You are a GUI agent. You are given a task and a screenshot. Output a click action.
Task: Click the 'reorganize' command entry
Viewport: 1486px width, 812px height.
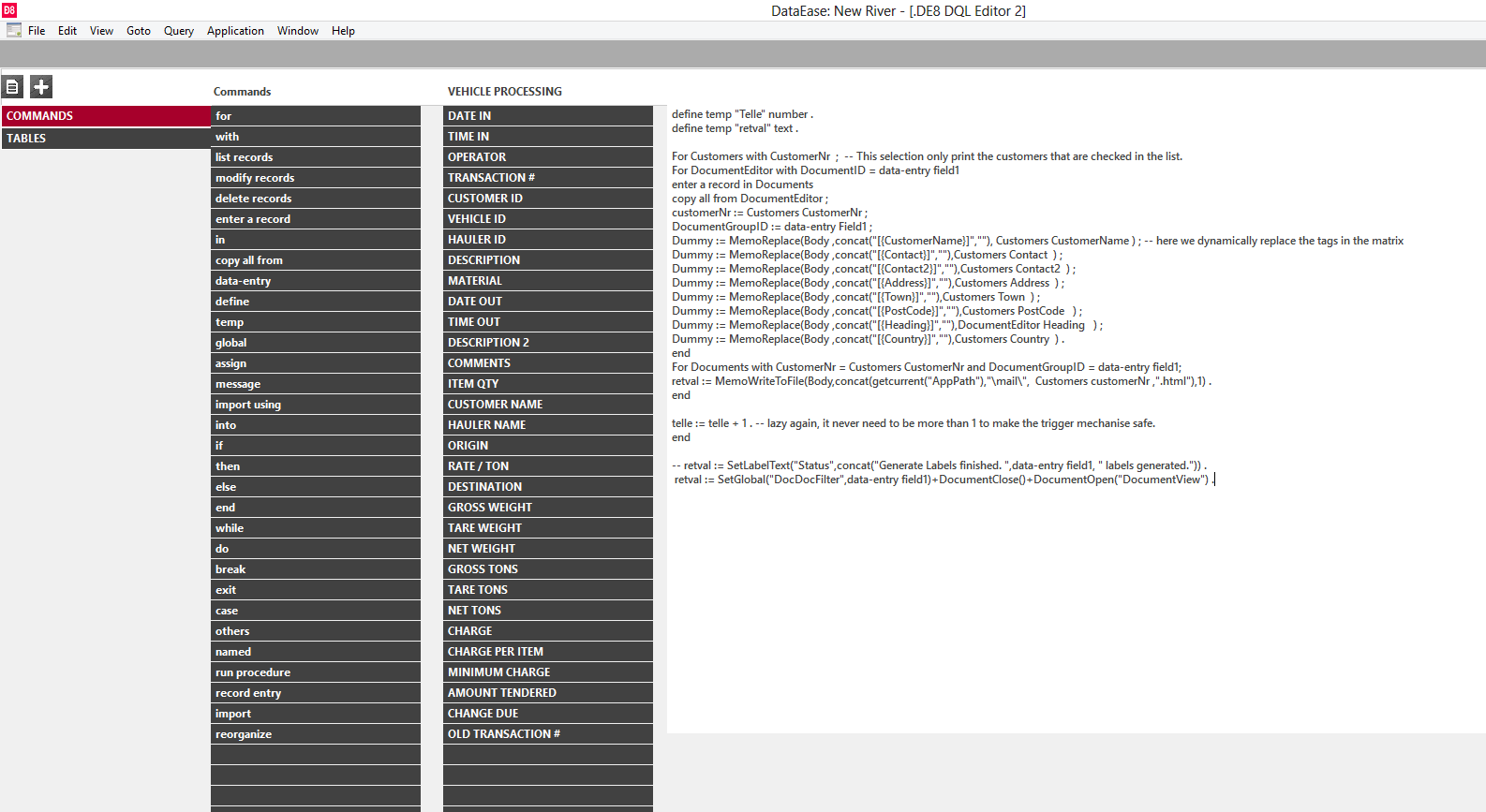pyautogui.click(x=315, y=734)
